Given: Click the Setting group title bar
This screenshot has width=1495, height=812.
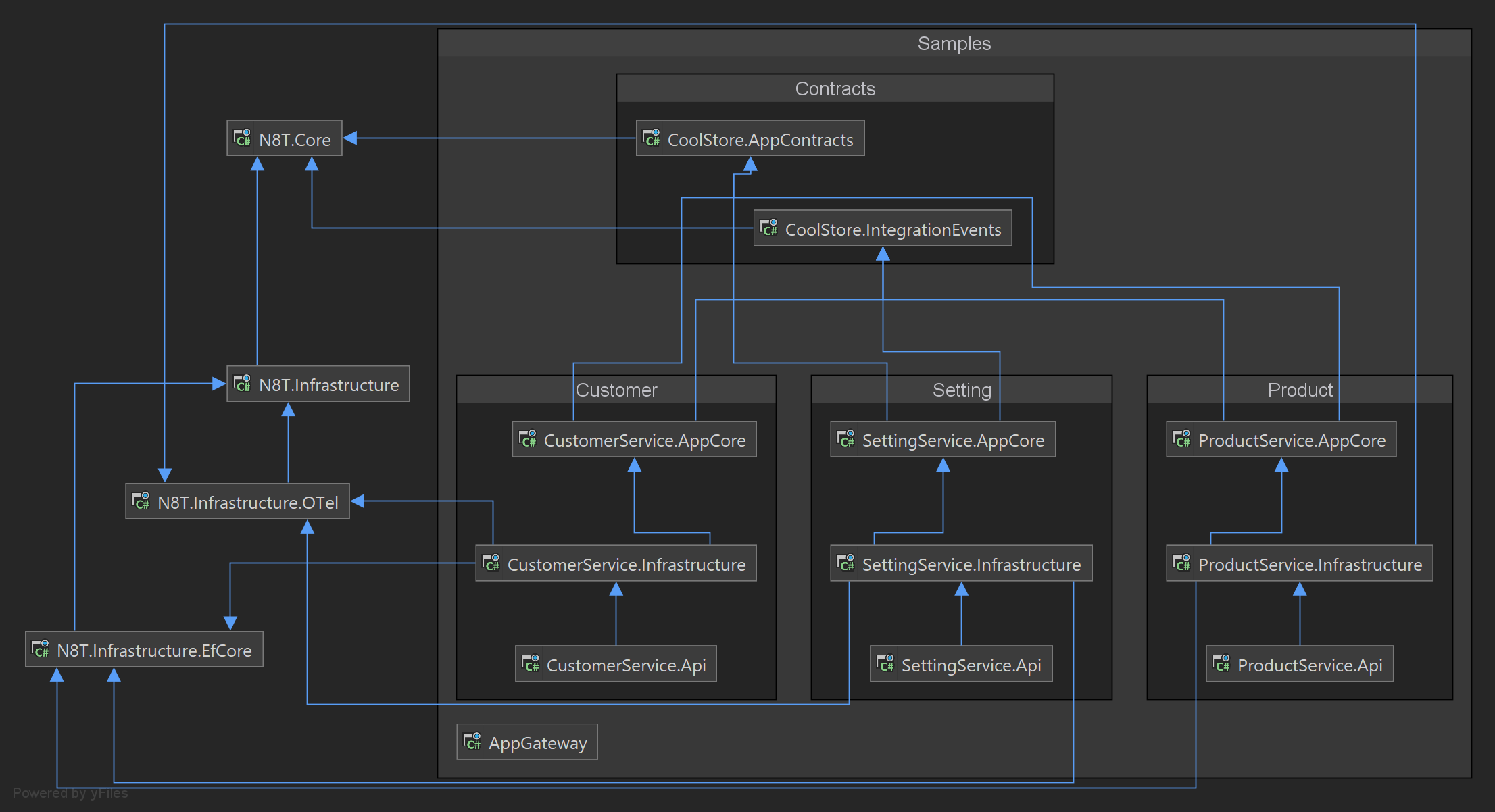Looking at the screenshot, I should 961,390.
